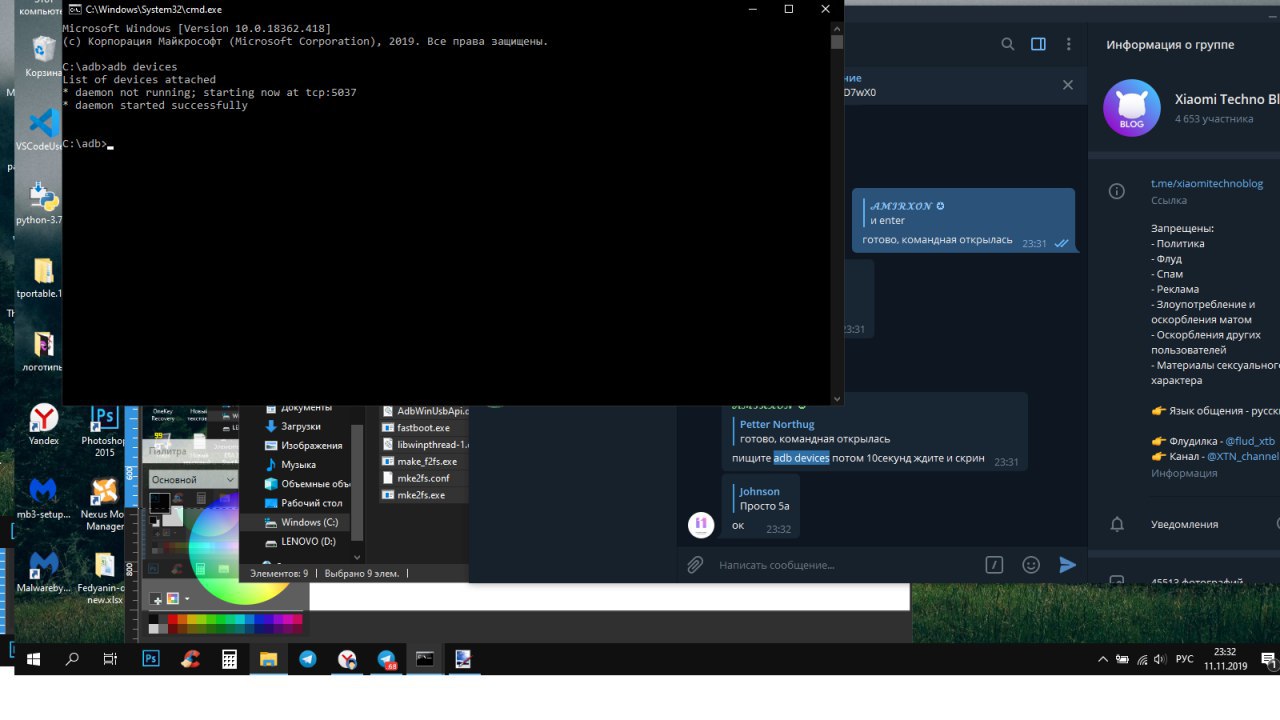The image size is (1280, 720).
Task: Select Windows (C:) drive in Explorer
Action: 302,522
